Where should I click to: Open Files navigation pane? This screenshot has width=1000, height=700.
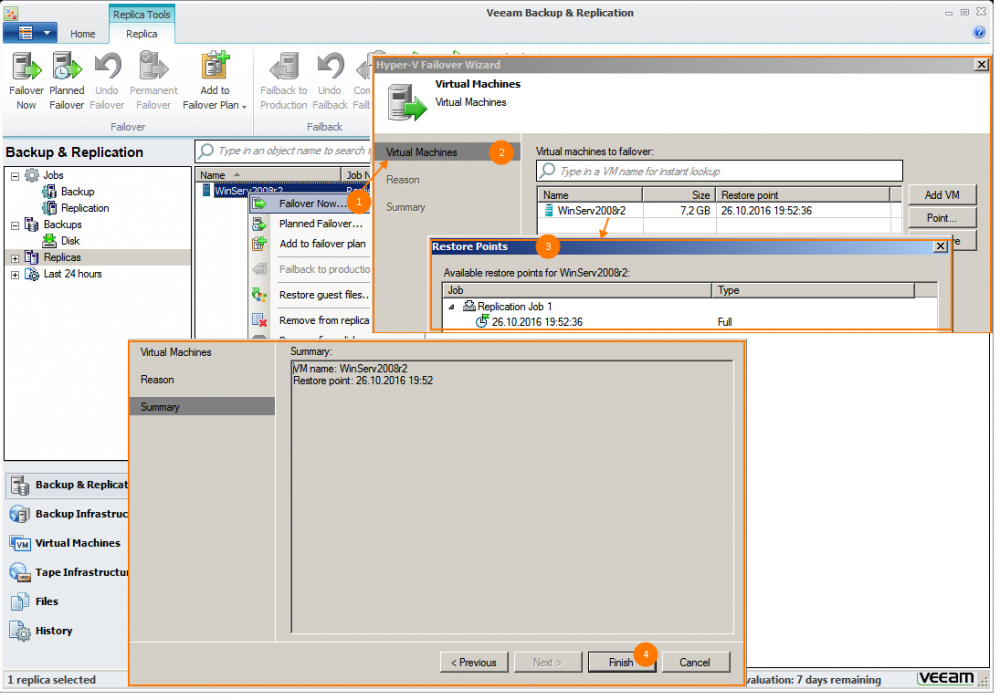(69, 602)
